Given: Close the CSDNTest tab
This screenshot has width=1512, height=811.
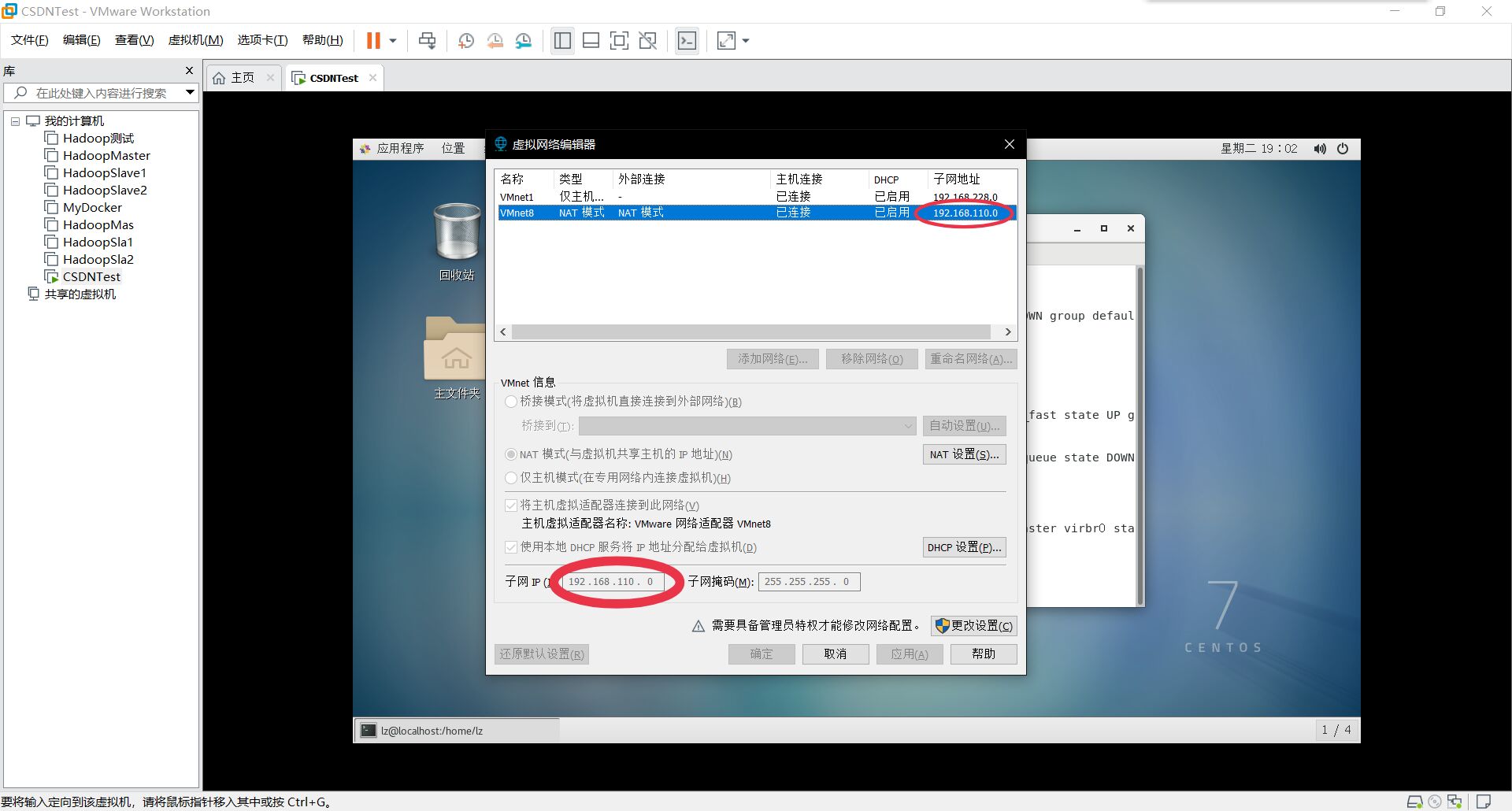Looking at the screenshot, I should tap(372, 77).
